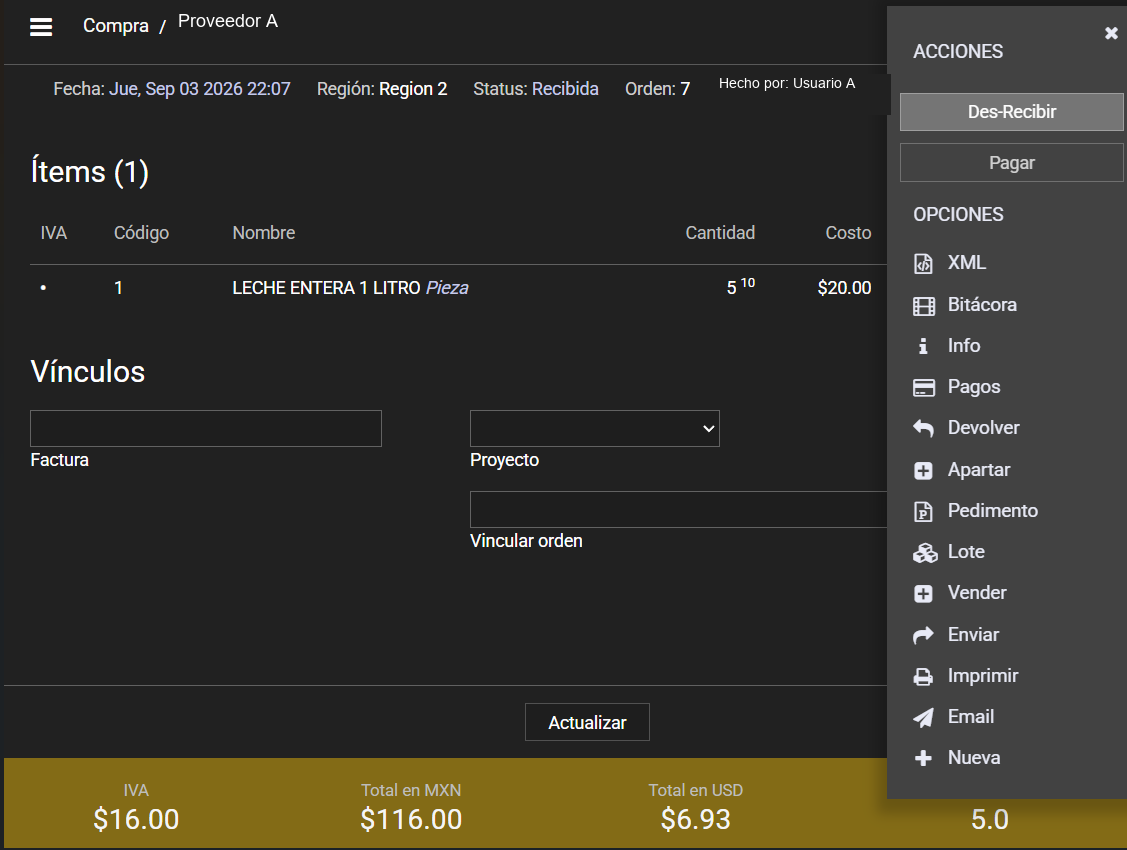Viewport: 1127px width, 850px height.
Task: Close the Acciones side panel
Action: point(1111,33)
